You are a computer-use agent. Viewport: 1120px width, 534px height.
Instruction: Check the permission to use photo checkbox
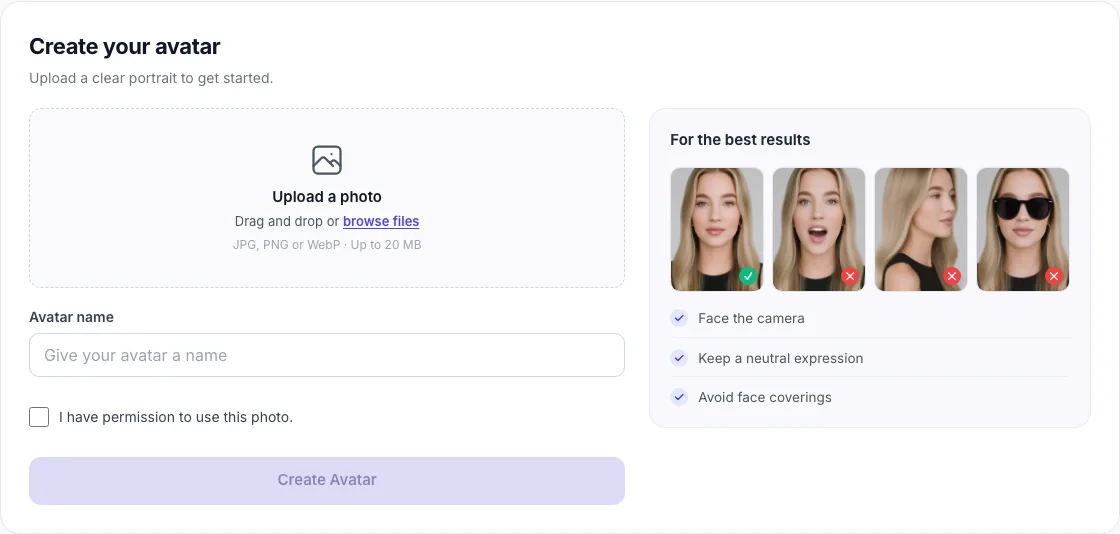(x=39, y=417)
